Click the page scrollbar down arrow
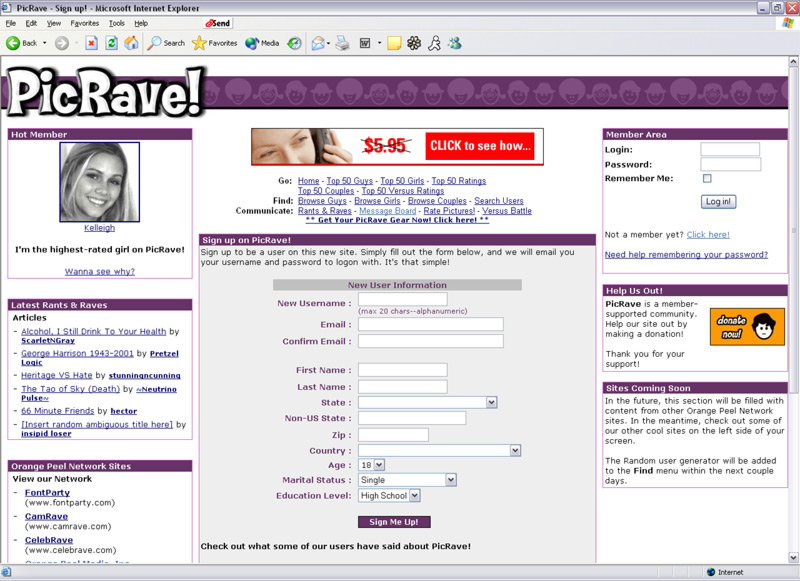800x581 pixels. [x=793, y=558]
